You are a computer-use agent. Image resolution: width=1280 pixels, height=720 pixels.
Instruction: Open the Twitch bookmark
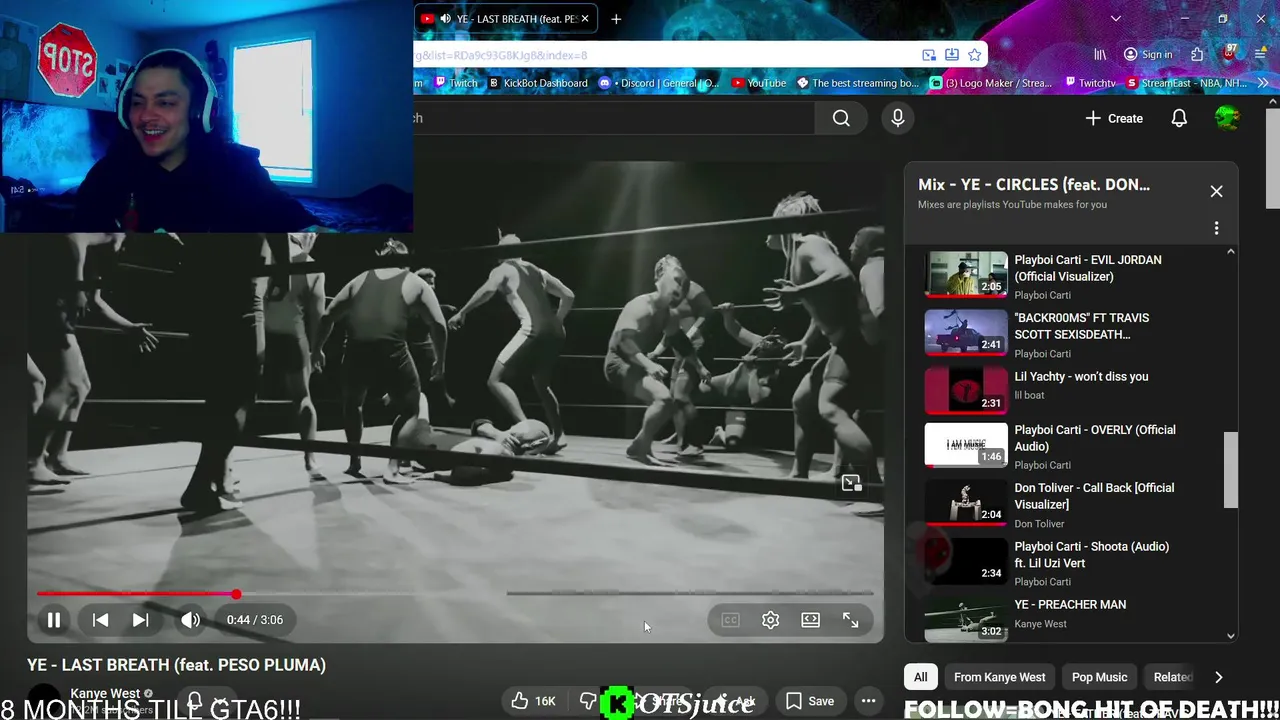pos(454,83)
